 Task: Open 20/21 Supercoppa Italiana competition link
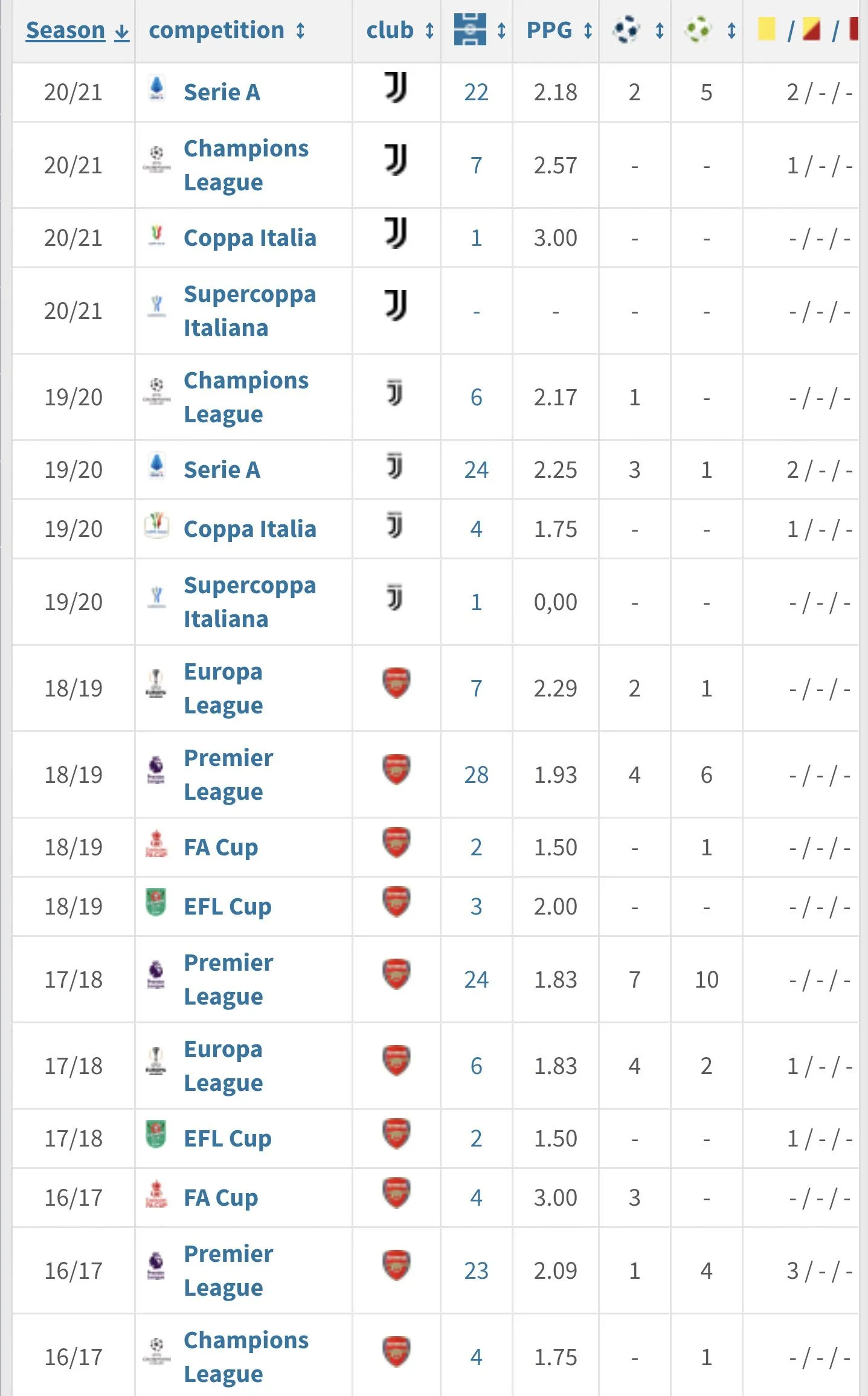[249, 310]
